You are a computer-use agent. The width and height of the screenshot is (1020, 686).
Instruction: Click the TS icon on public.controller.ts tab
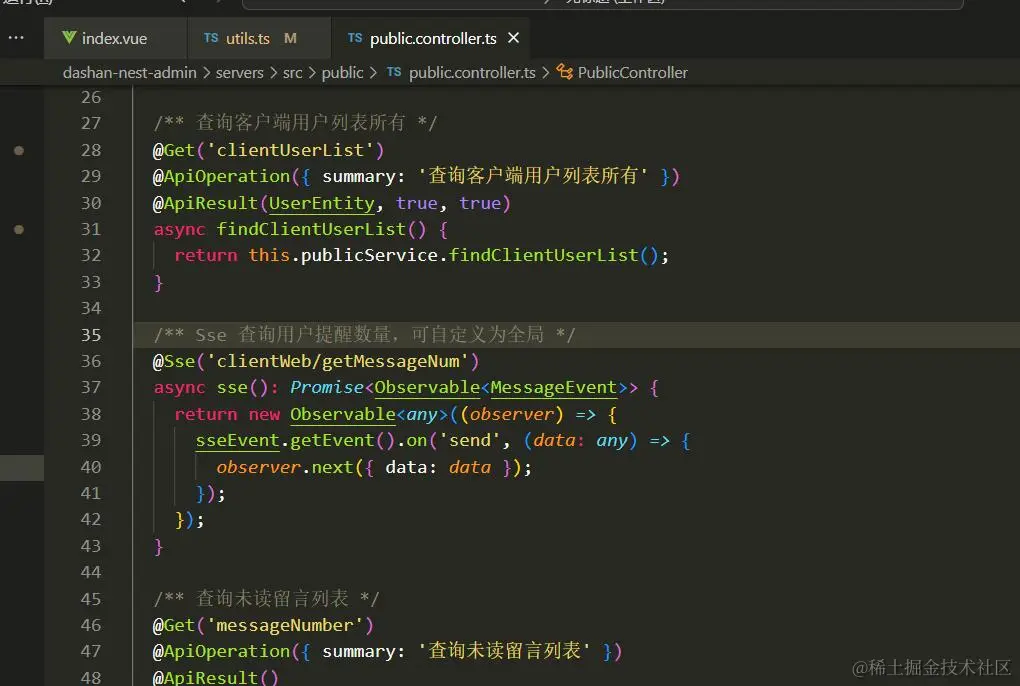355,38
